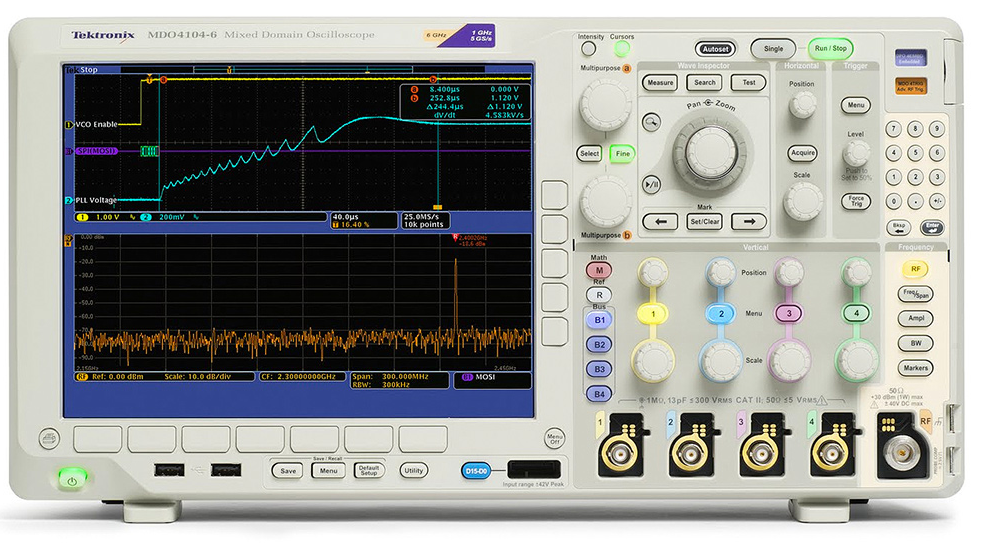Toggle the red Math M button
The width and height of the screenshot is (984, 546).
[599, 270]
